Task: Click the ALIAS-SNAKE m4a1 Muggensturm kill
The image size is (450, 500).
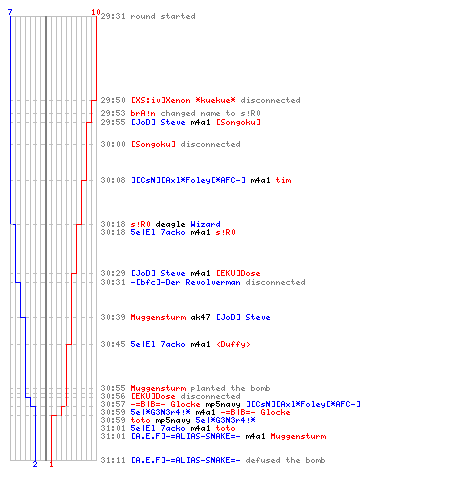Action: (213, 436)
